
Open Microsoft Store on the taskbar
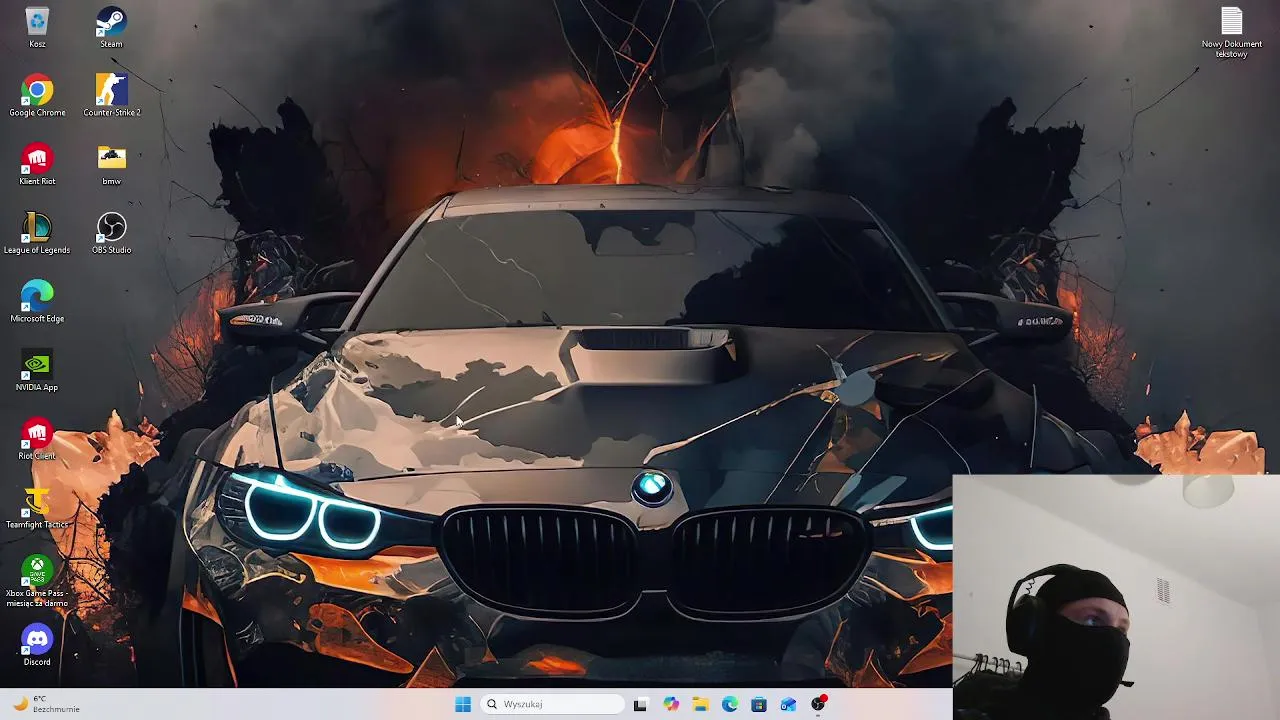(x=759, y=704)
